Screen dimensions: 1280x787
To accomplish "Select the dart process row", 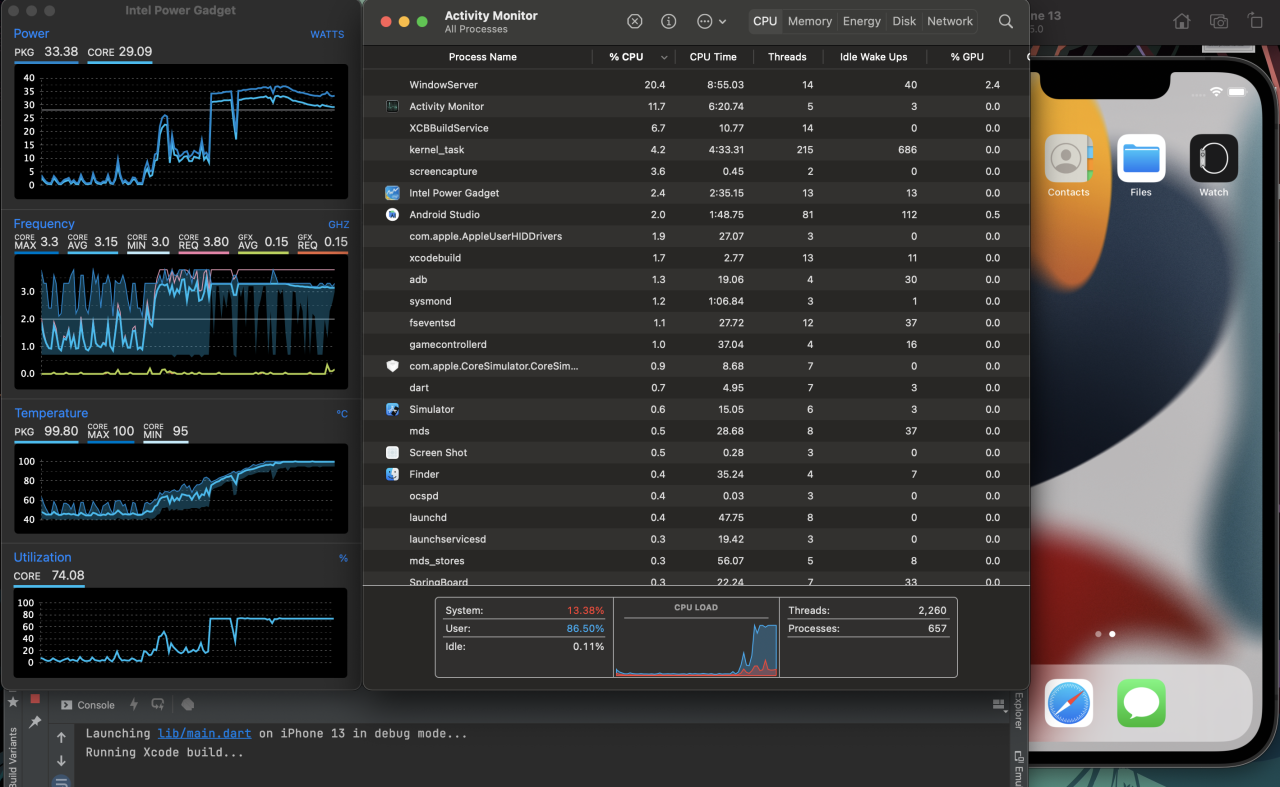I will [696, 388].
